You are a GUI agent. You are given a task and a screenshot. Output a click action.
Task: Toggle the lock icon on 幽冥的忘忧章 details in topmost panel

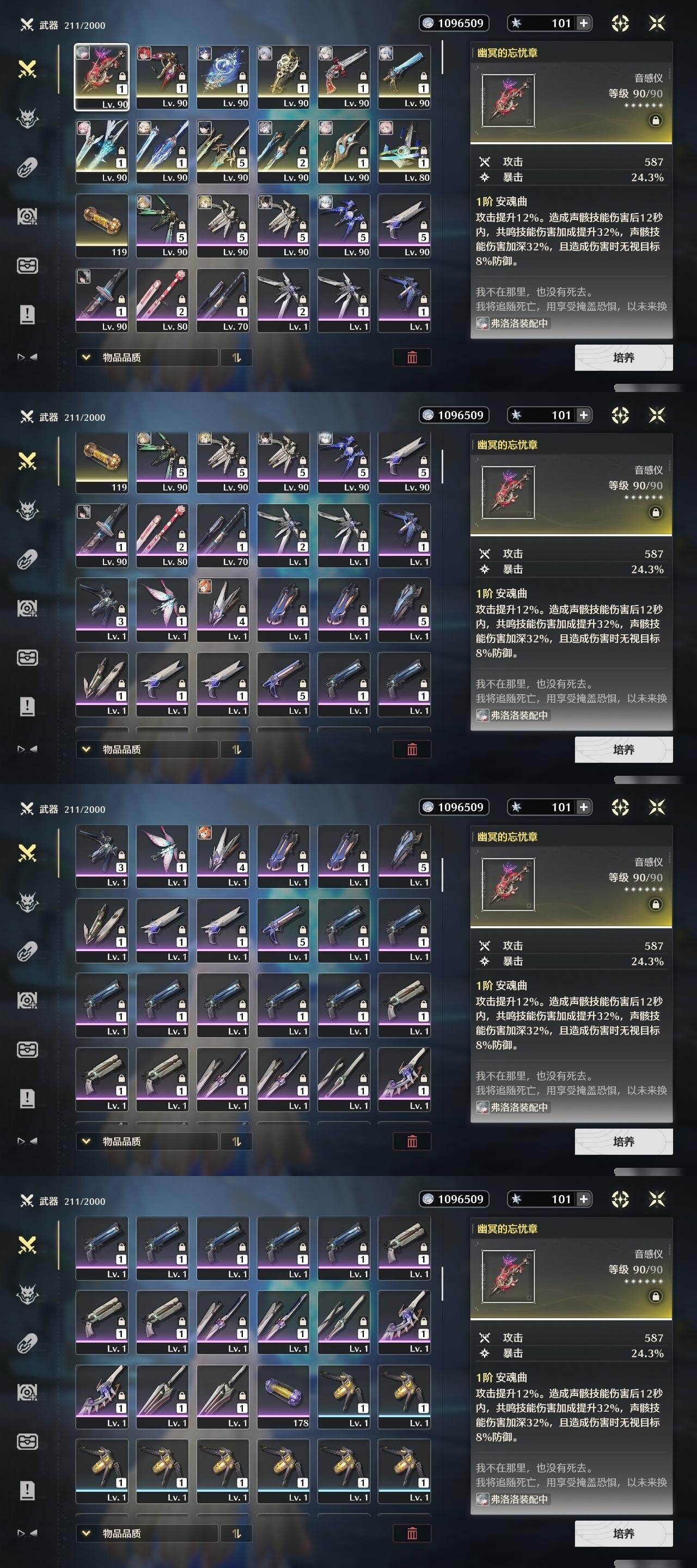(656, 120)
